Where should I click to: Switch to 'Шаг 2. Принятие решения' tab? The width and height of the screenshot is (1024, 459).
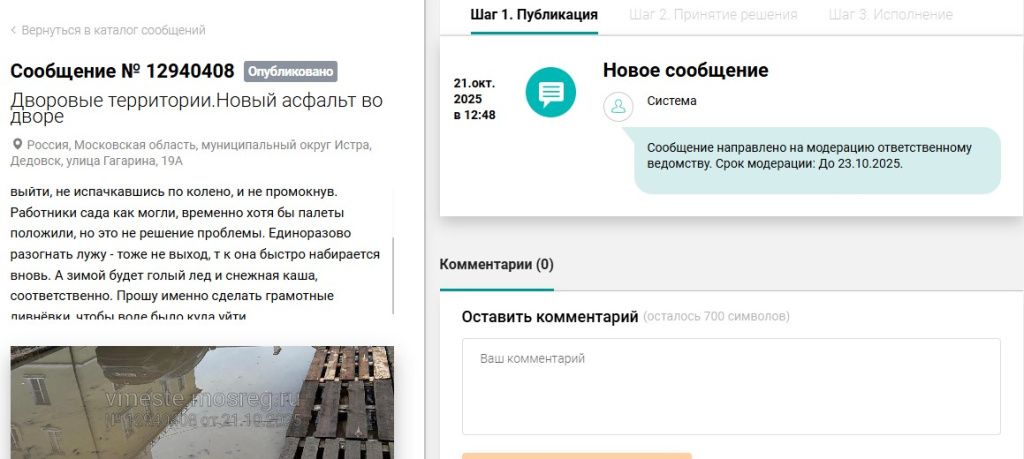[x=713, y=15]
